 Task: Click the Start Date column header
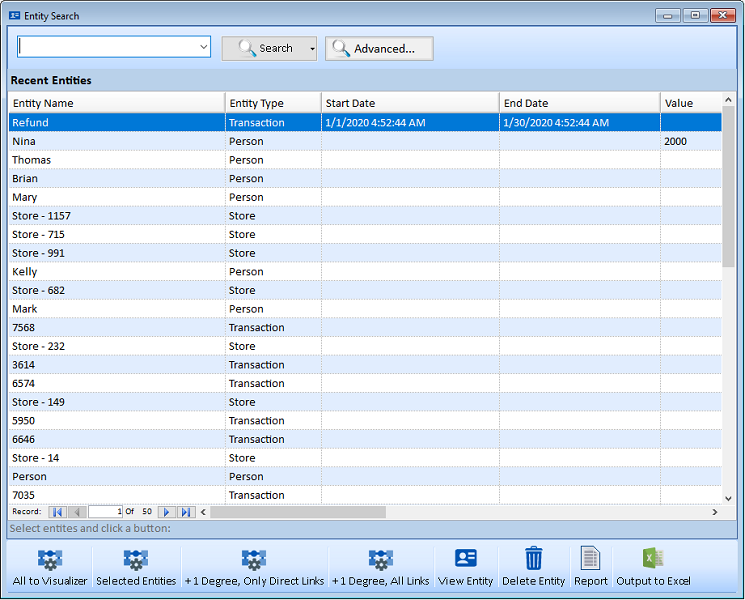tap(409, 103)
